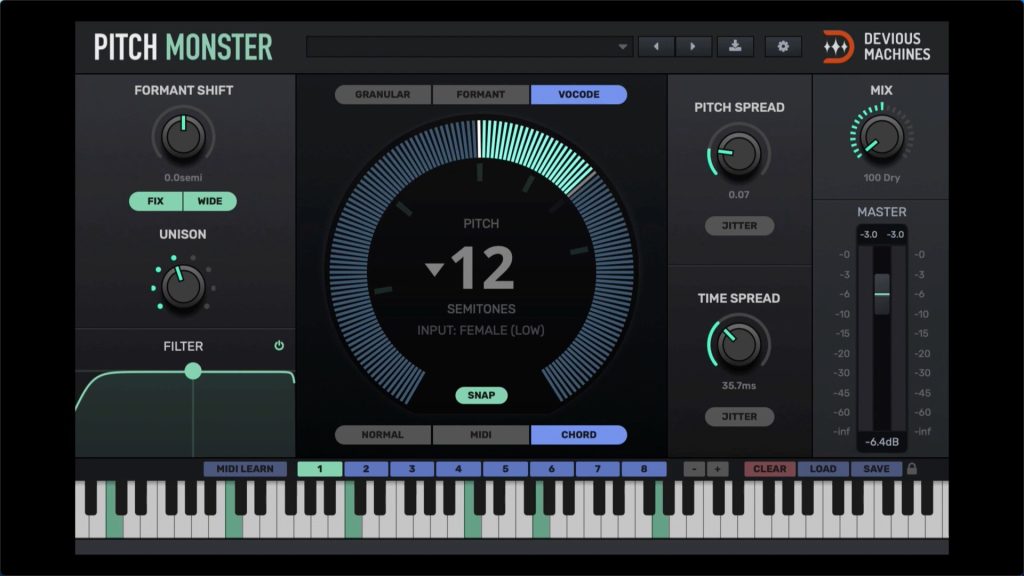Click the minus chord slot button
The width and height of the screenshot is (1024, 576).
(x=694, y=469)
